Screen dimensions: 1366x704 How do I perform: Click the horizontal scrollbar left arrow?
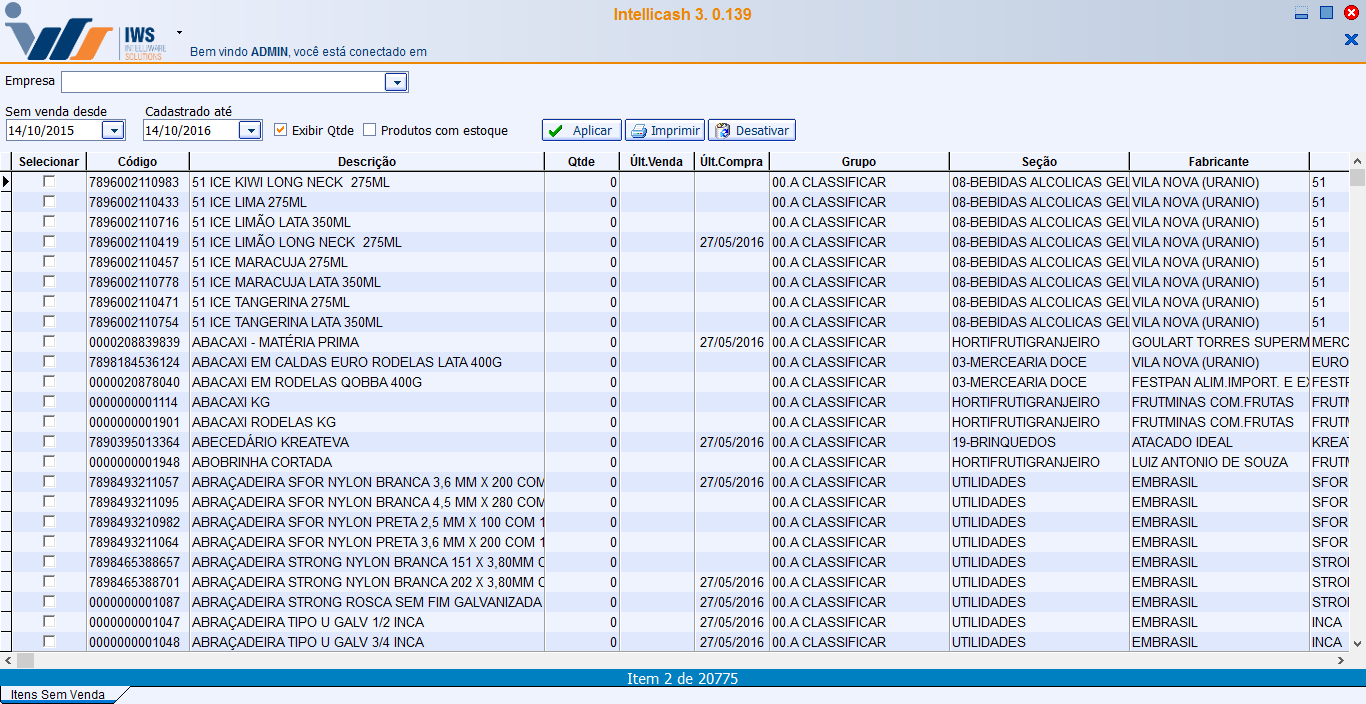click(x=8, y=660)
